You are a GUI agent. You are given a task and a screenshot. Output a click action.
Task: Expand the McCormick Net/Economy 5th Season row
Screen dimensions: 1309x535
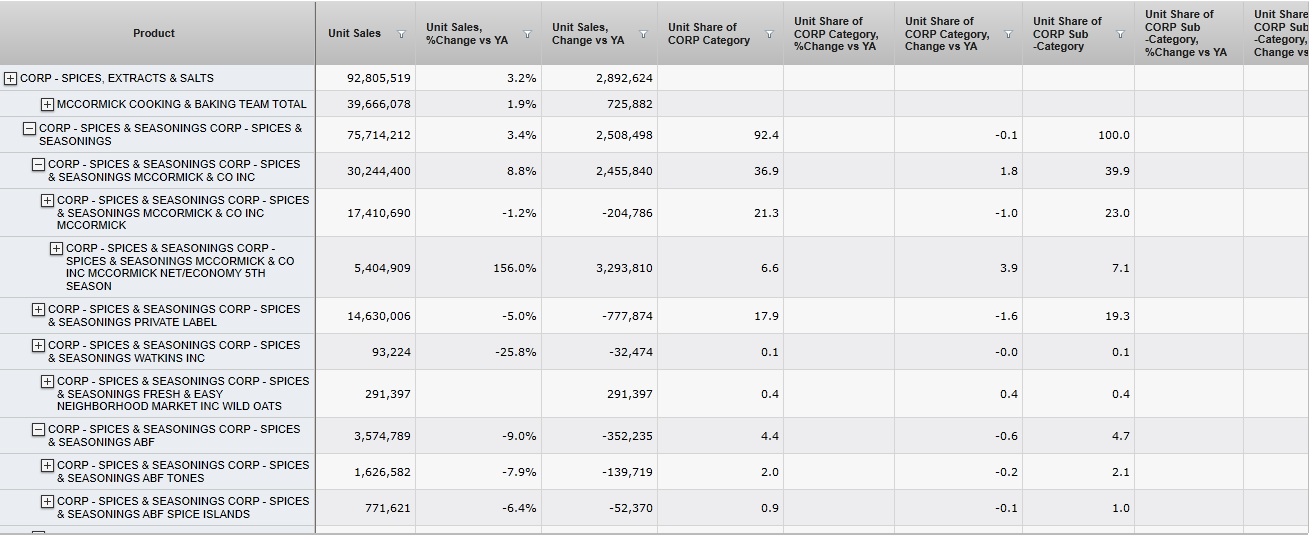coord(57,249)
